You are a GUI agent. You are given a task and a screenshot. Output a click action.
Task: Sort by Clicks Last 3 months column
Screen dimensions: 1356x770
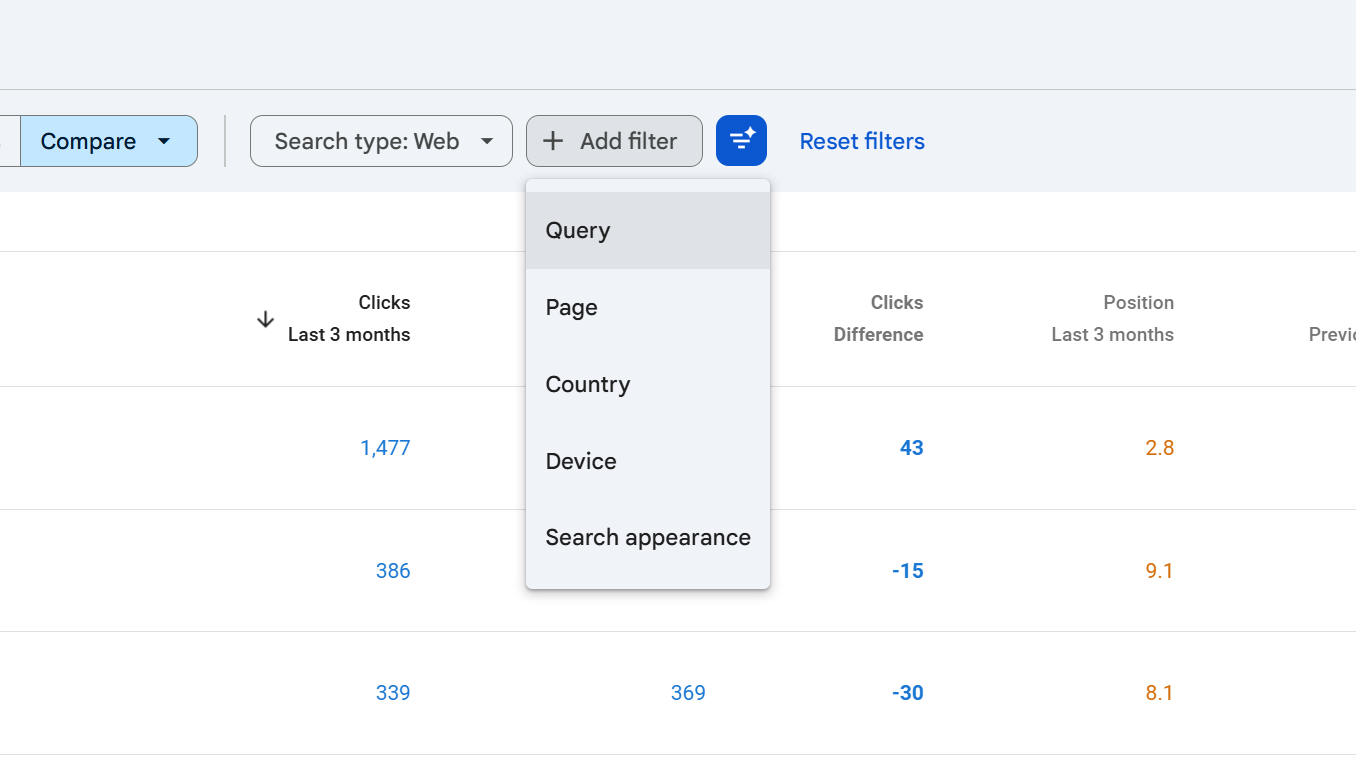pyautogui.click(x=349, y=318)
